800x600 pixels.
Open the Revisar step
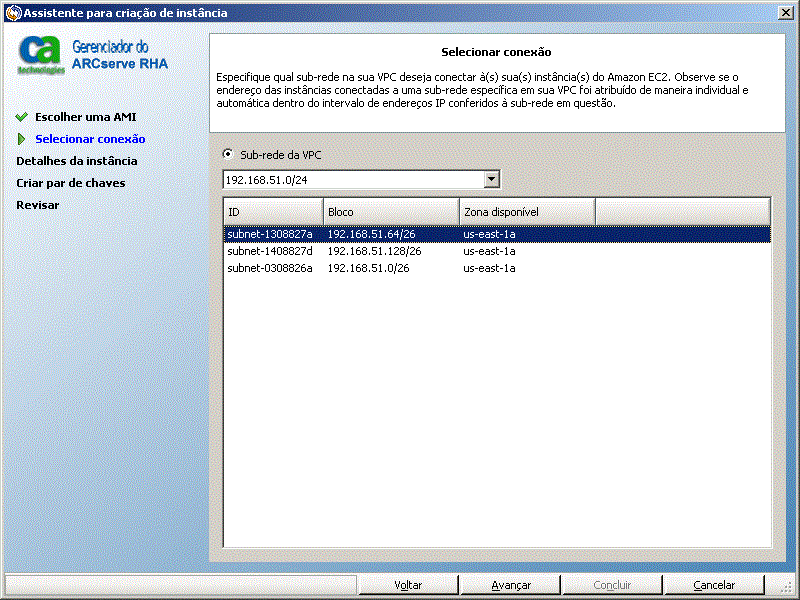(x=38, y=205)
